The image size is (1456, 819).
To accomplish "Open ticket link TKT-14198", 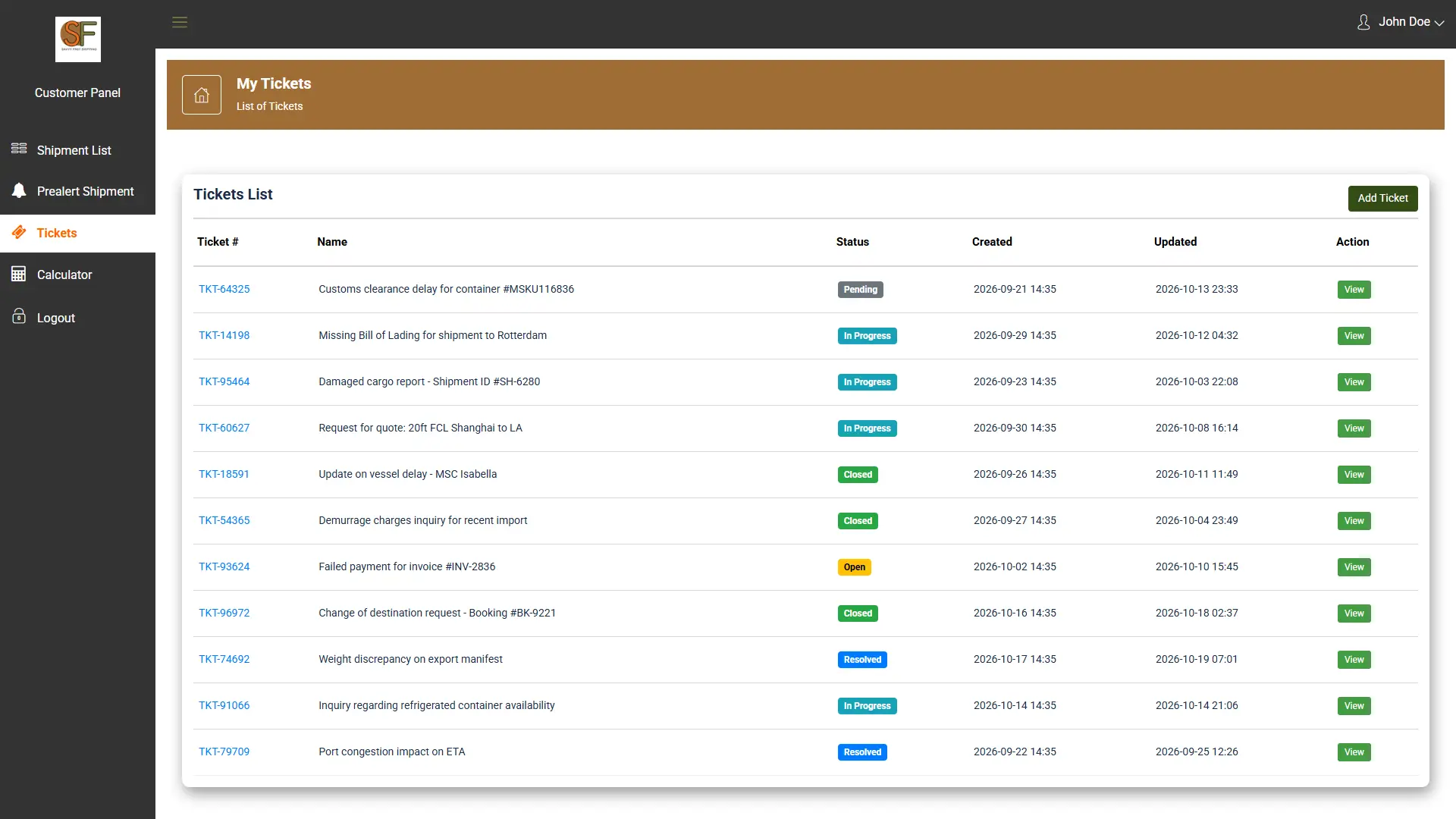I will (x=224, y=335).
